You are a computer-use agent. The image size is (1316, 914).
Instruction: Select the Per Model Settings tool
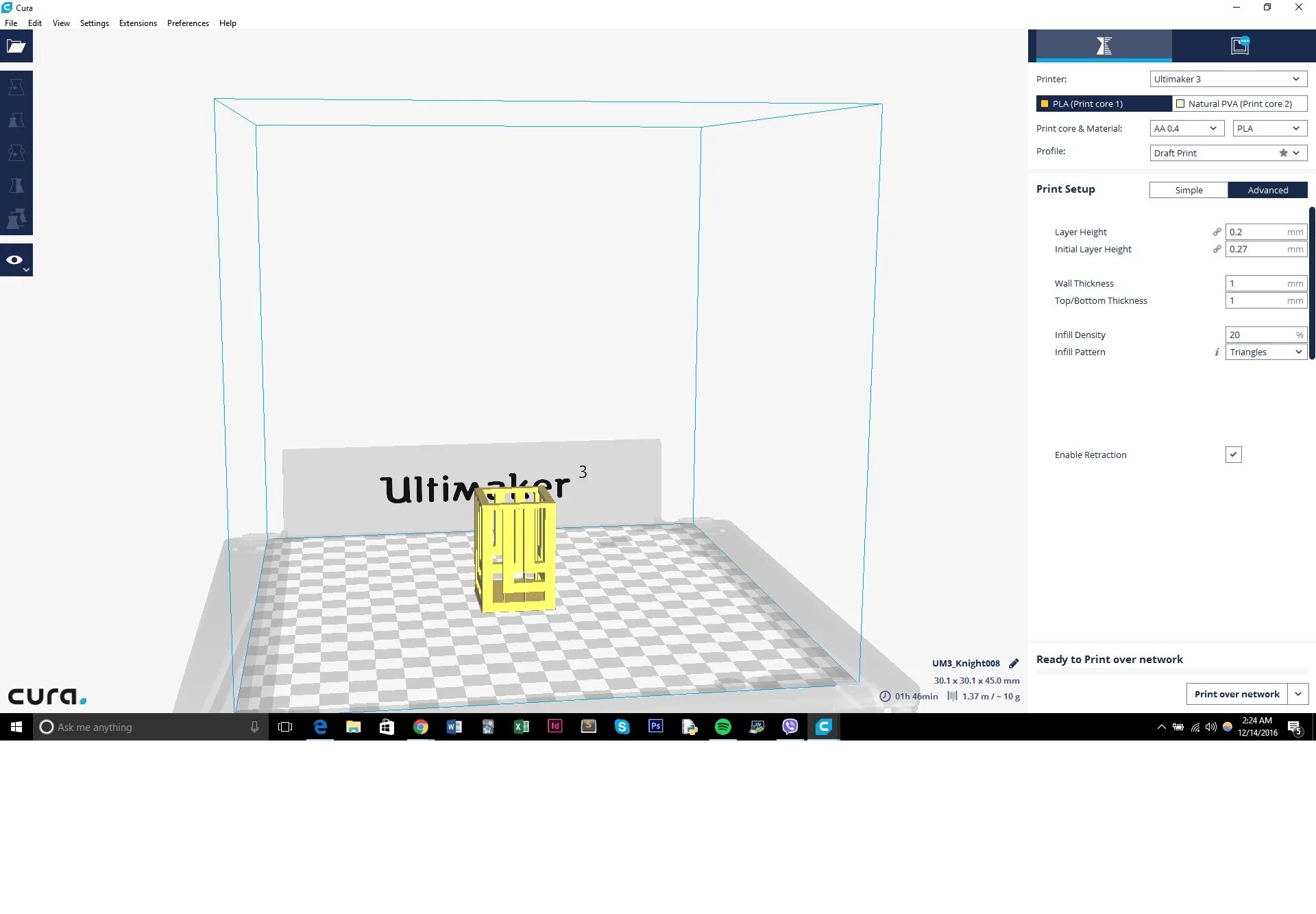point(16,219)
